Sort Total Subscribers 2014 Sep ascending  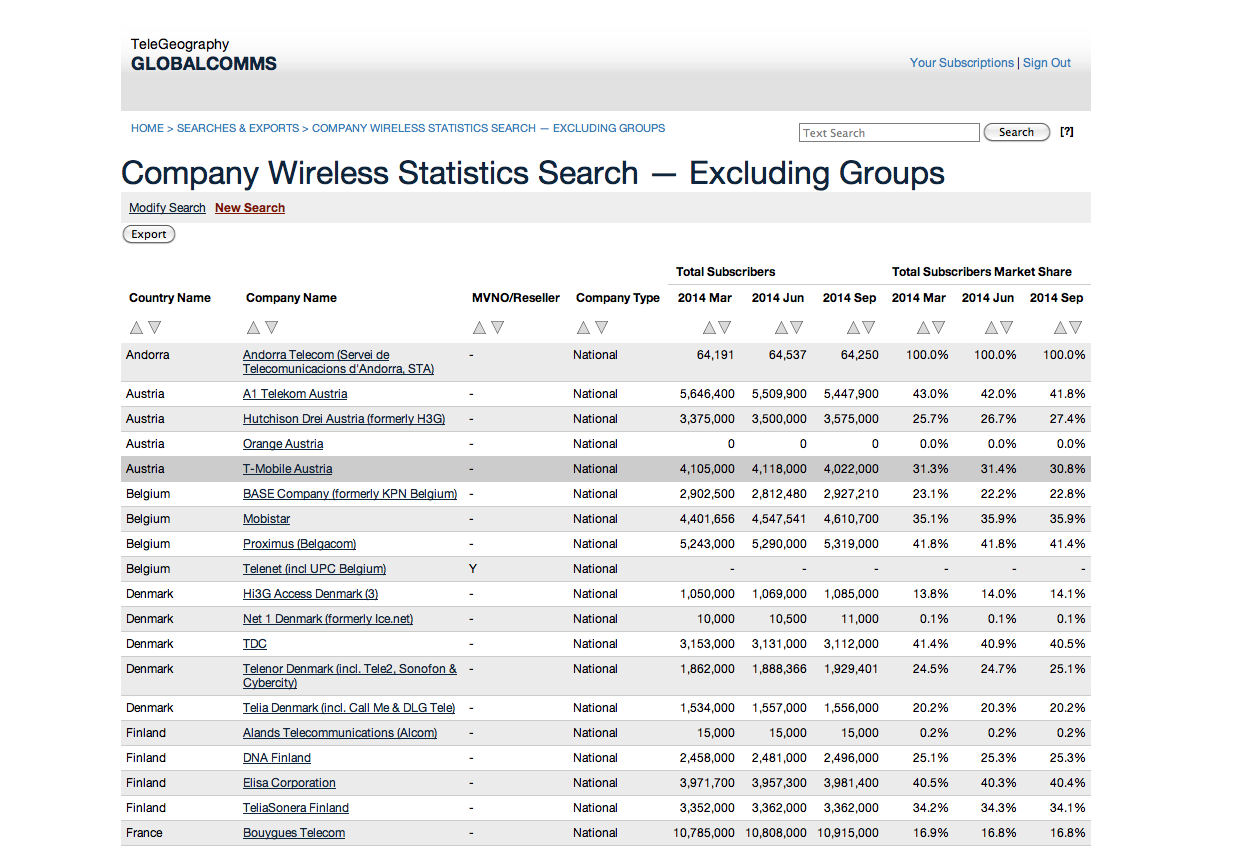(x=853, y=327)
